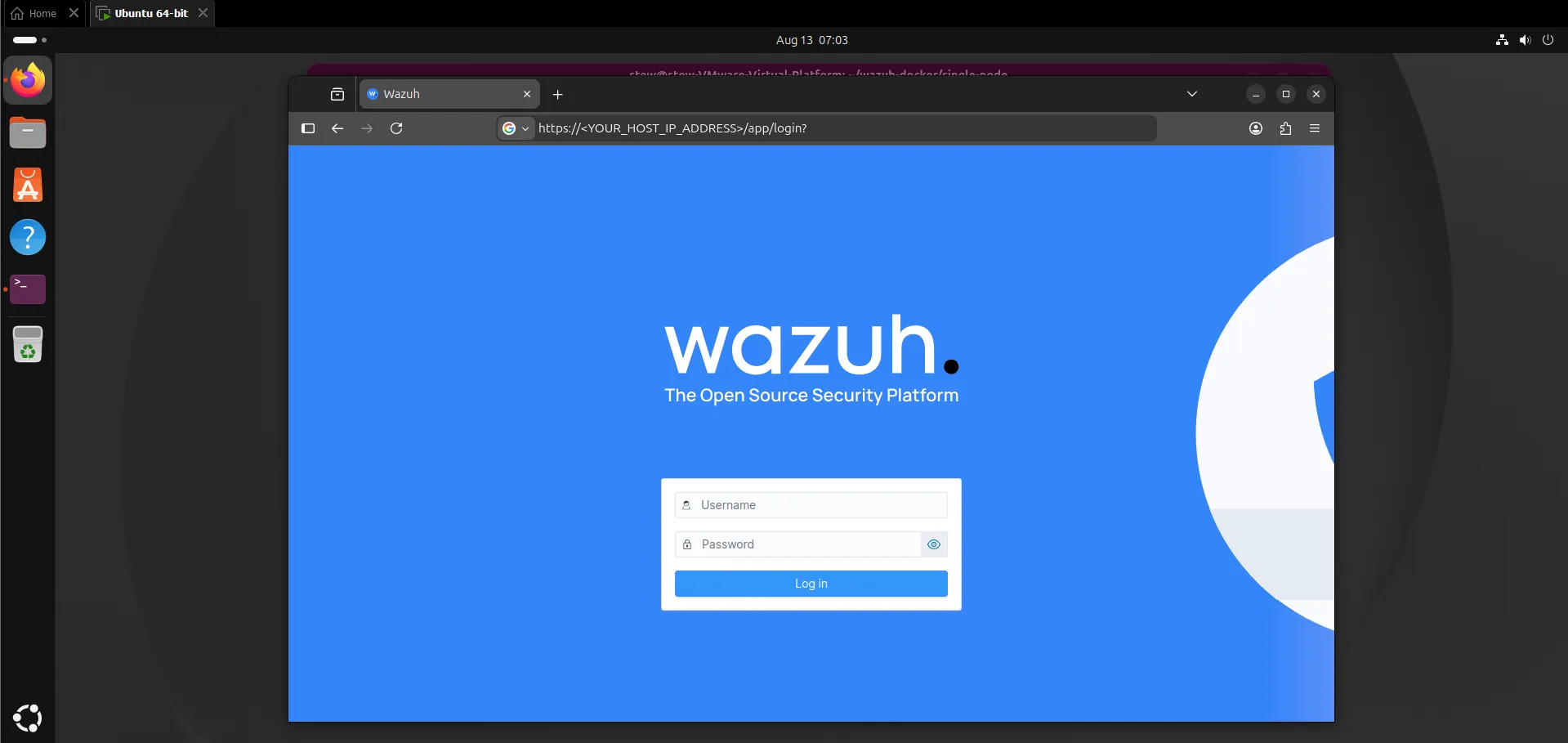The height and width of the screenshot is (743, 1568).
Task: Open the Extensions puzzle icon
Action: point(1285,128)
